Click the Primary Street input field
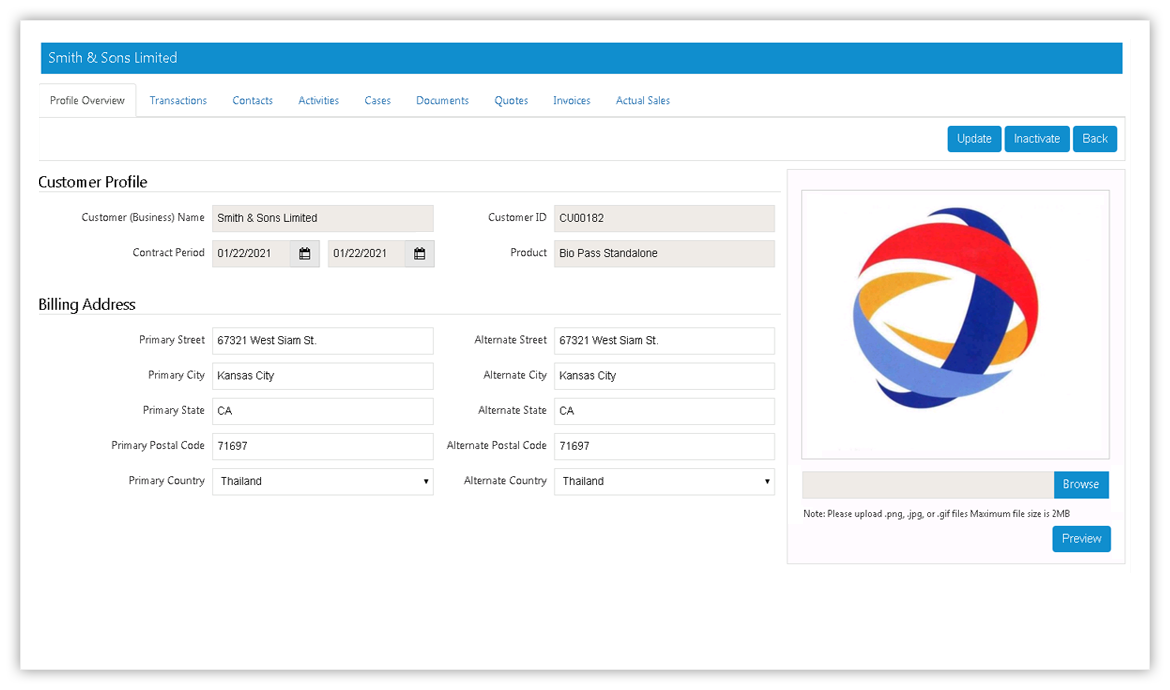This screenshot has height=690, width=1170. (x=323, y=341)
